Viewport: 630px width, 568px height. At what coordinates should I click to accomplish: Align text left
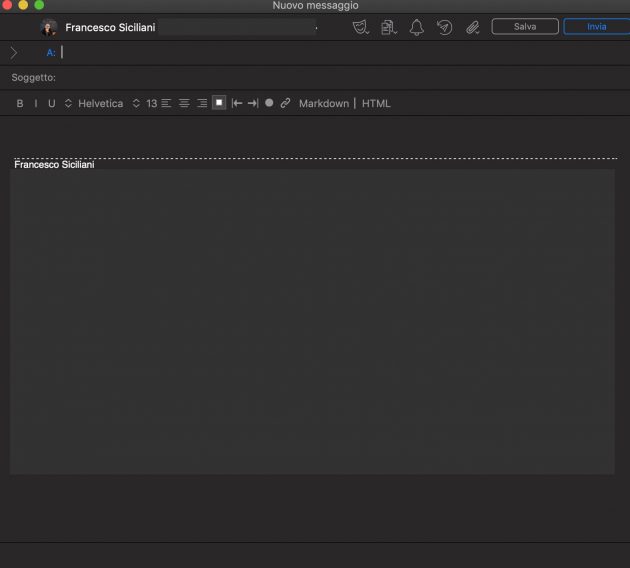click(x=166, y=104)
